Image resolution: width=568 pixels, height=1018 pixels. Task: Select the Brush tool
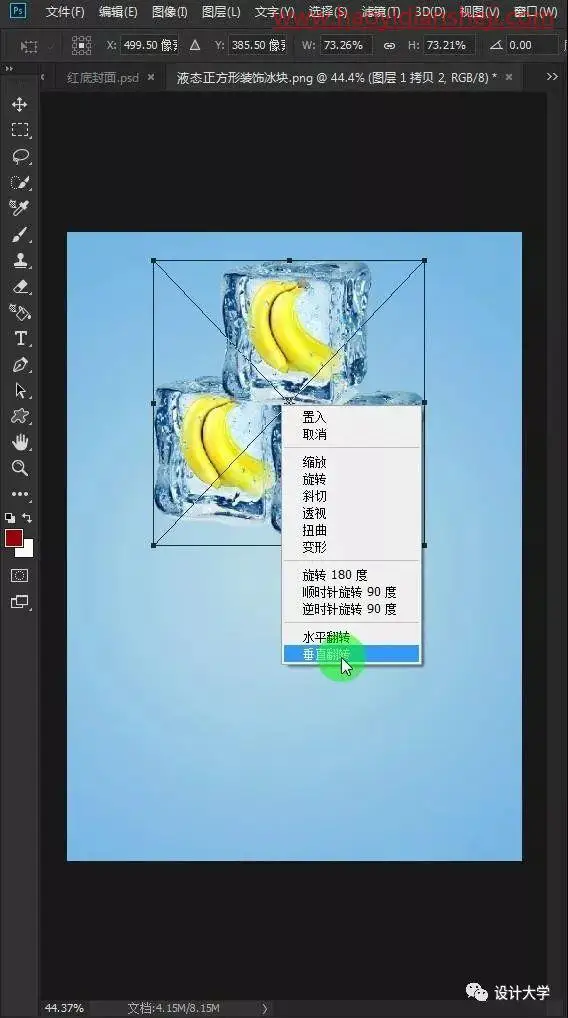tap(20, 234)
